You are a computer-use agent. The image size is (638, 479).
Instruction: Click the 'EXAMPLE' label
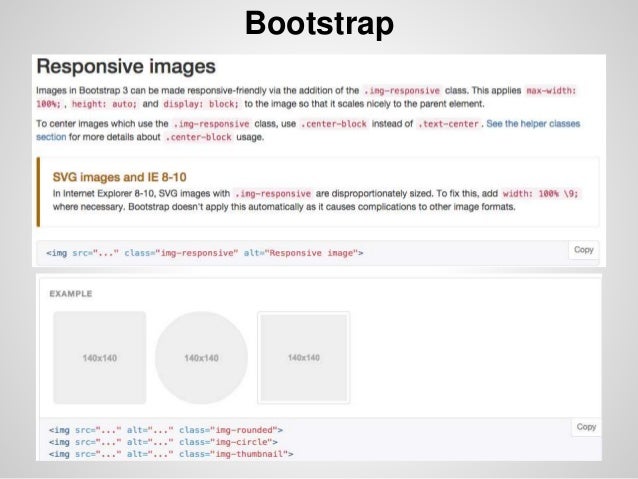71,294
